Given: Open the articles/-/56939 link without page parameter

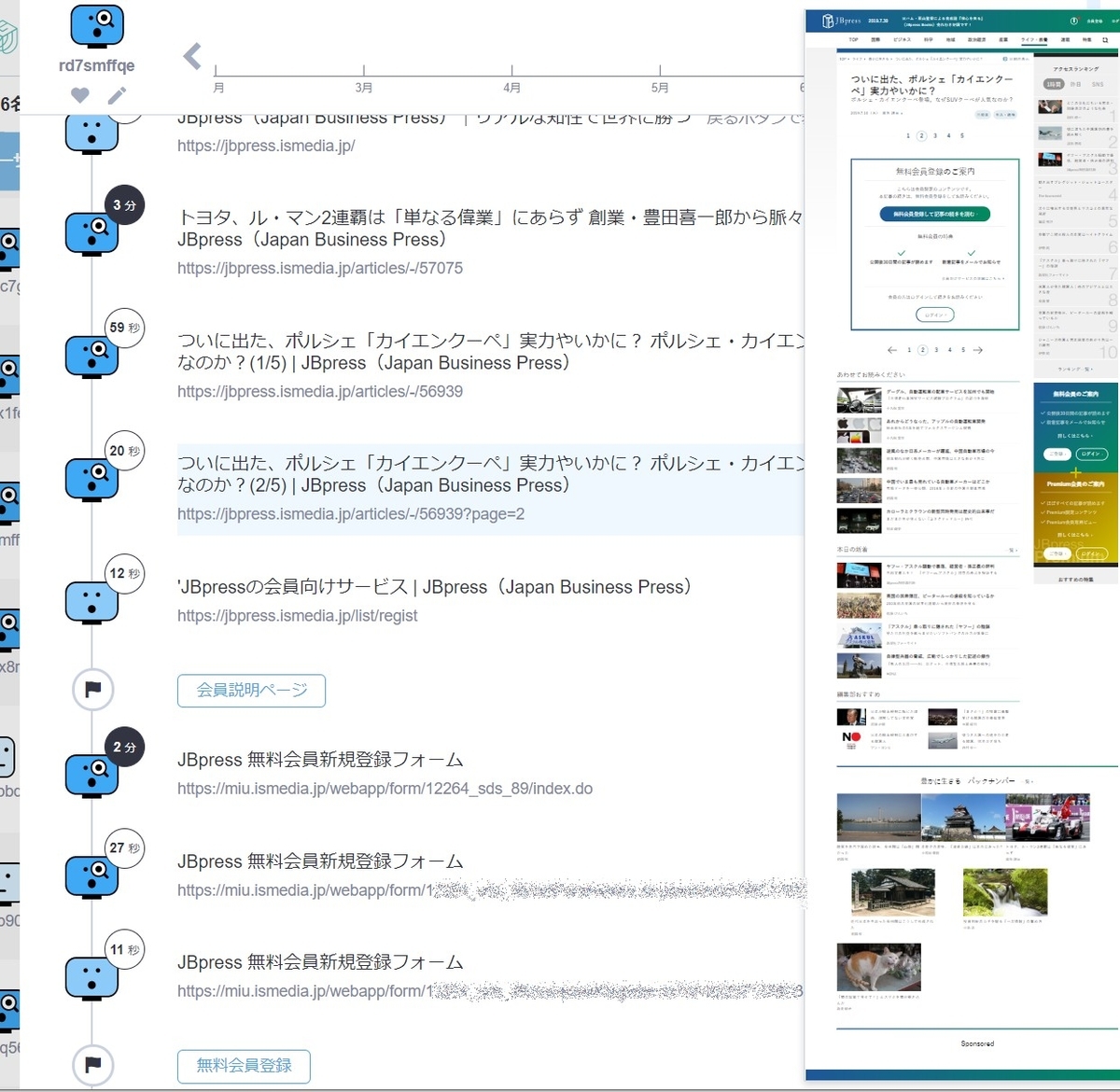Looking at the screenshot, I should [x=320, y=391].
